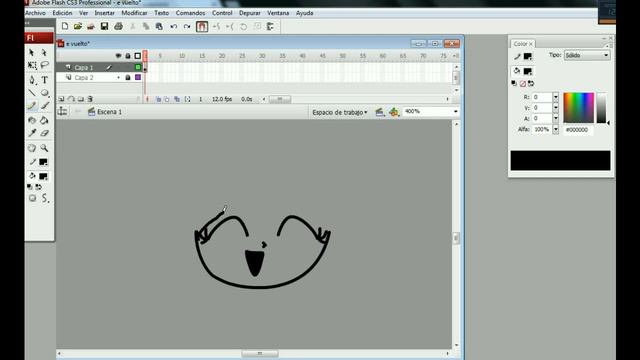Click the Edit Symbols icon
Screen dimensions: 640x360
(x=393, y=112)
